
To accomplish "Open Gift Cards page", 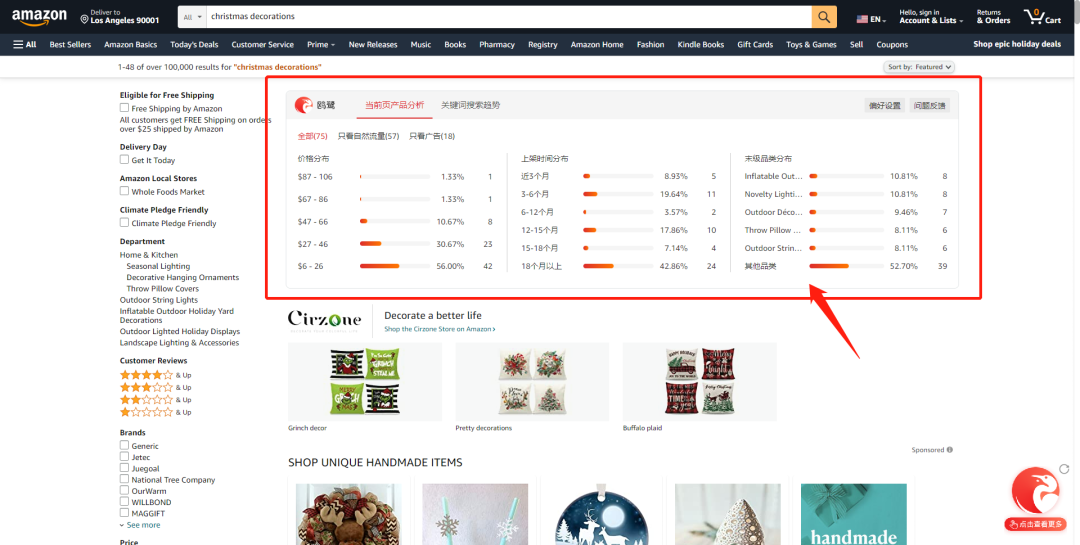I will 755,45.
